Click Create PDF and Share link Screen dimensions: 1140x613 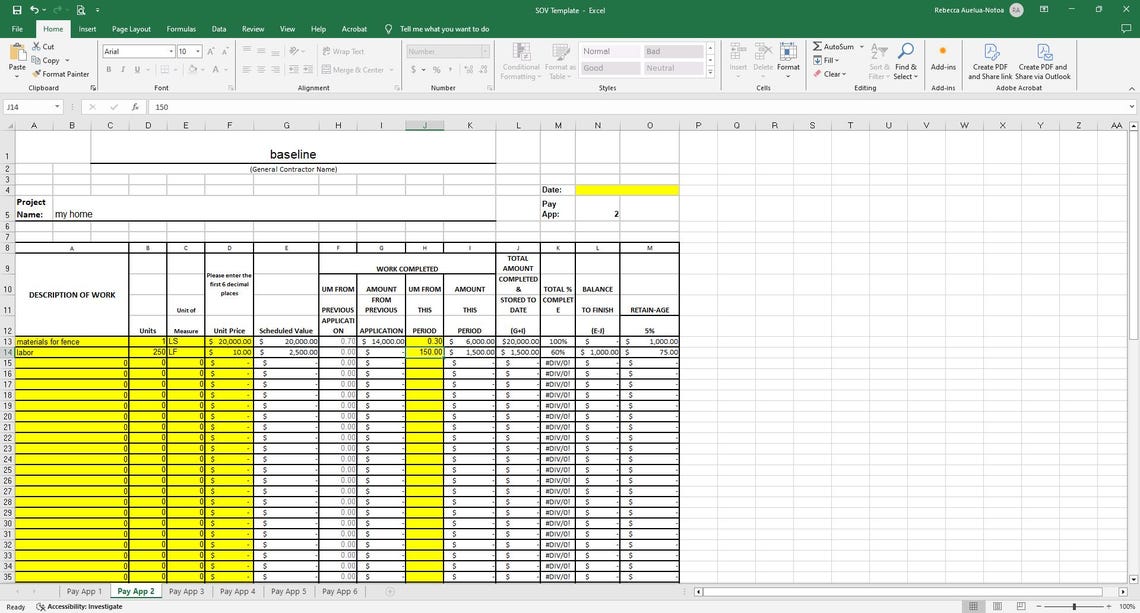(x=990, y=61)
